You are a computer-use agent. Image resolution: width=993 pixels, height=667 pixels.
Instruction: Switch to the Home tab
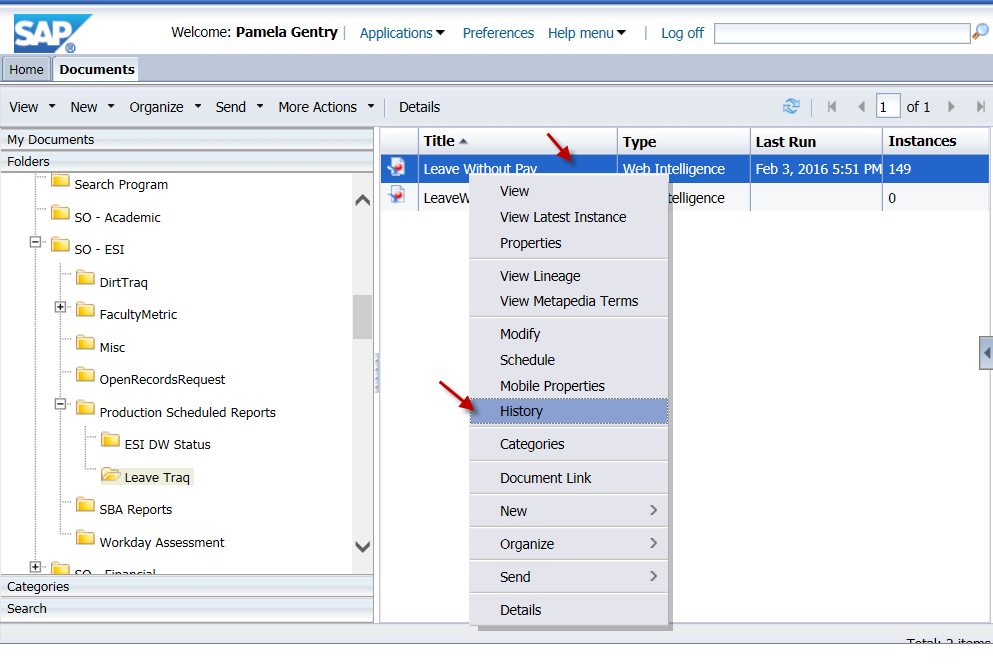coord(26,69)
